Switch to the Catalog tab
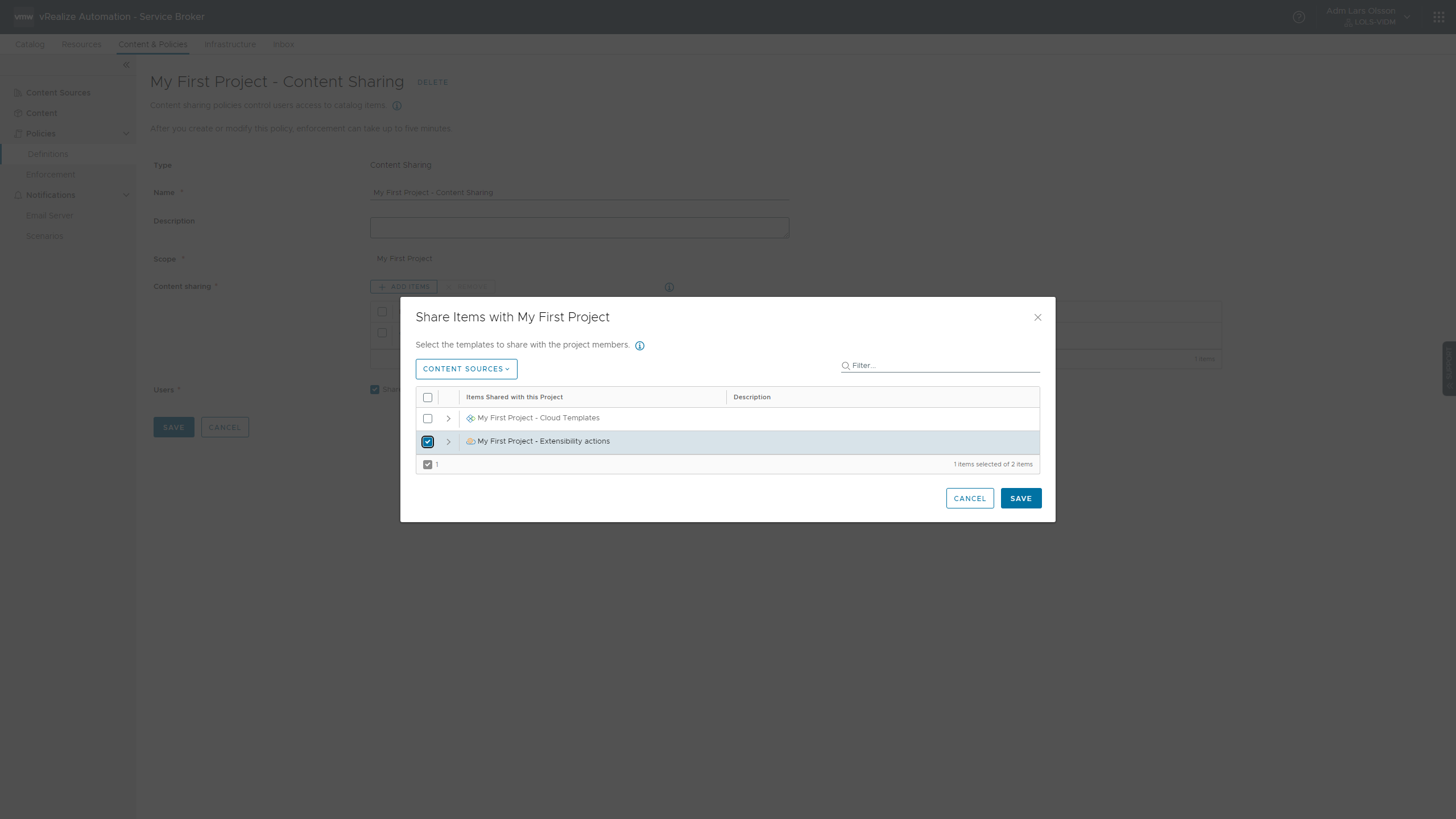The height and width of the screenshot is (819, 1456). (x=30, y=44)
